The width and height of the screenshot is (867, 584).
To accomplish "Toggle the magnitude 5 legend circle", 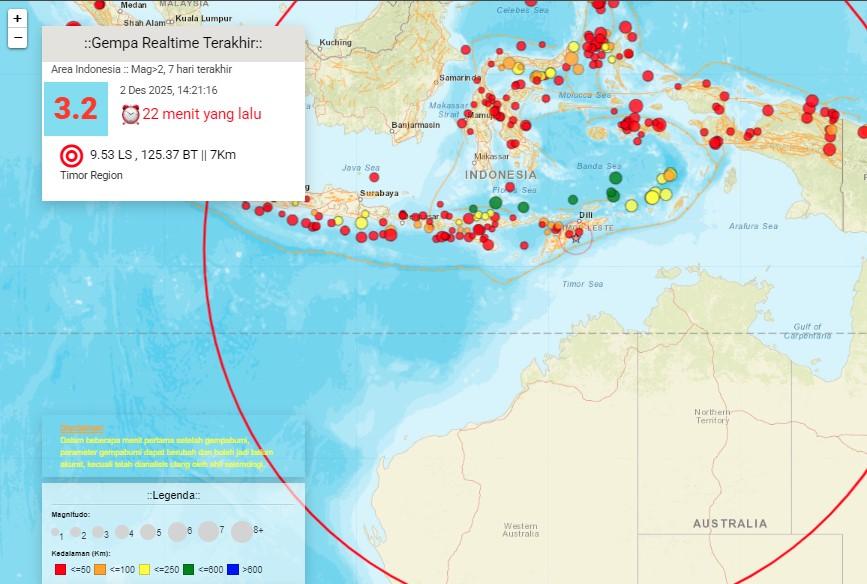I will pyautogui.click(x=149, y=531).
